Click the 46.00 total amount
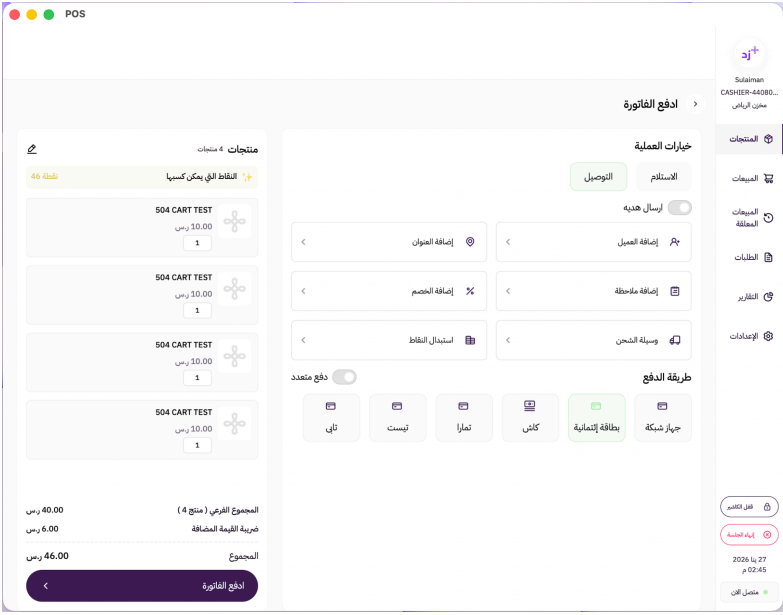The width and height of the screenshot is (783, 615). click(47, 556)
